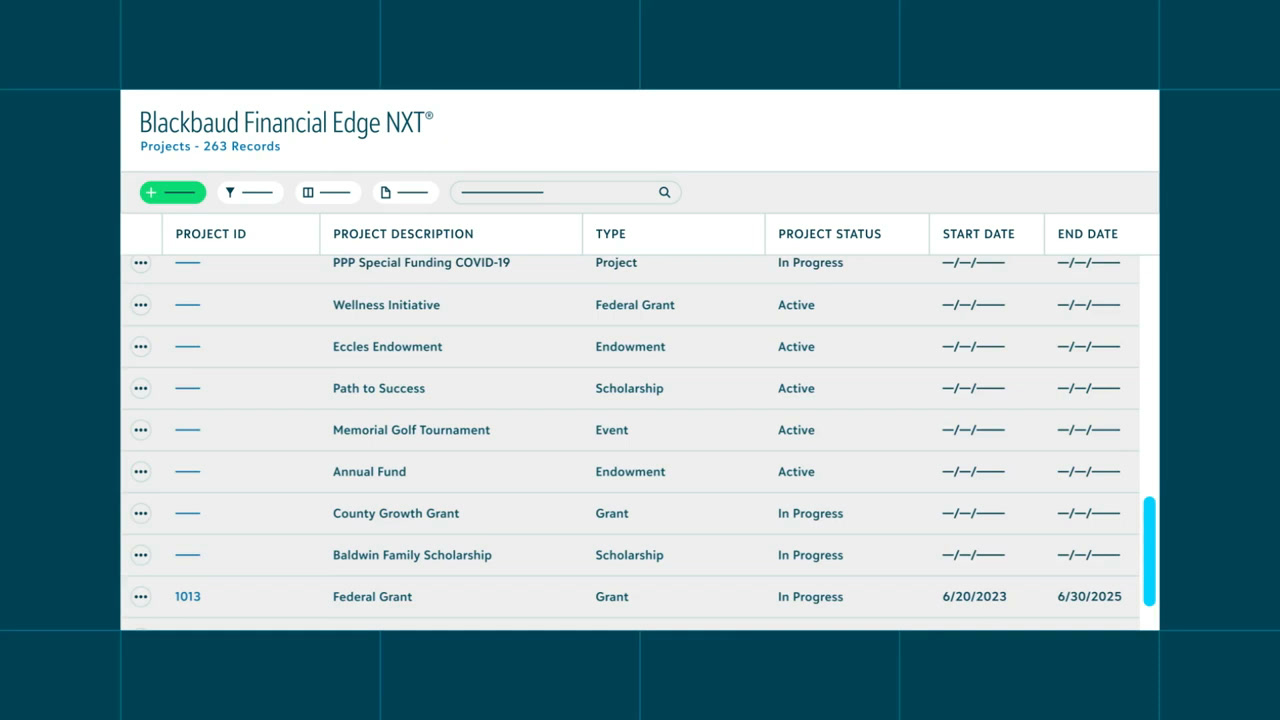Select 'Path to Success' description cell

tap(379, 388)
